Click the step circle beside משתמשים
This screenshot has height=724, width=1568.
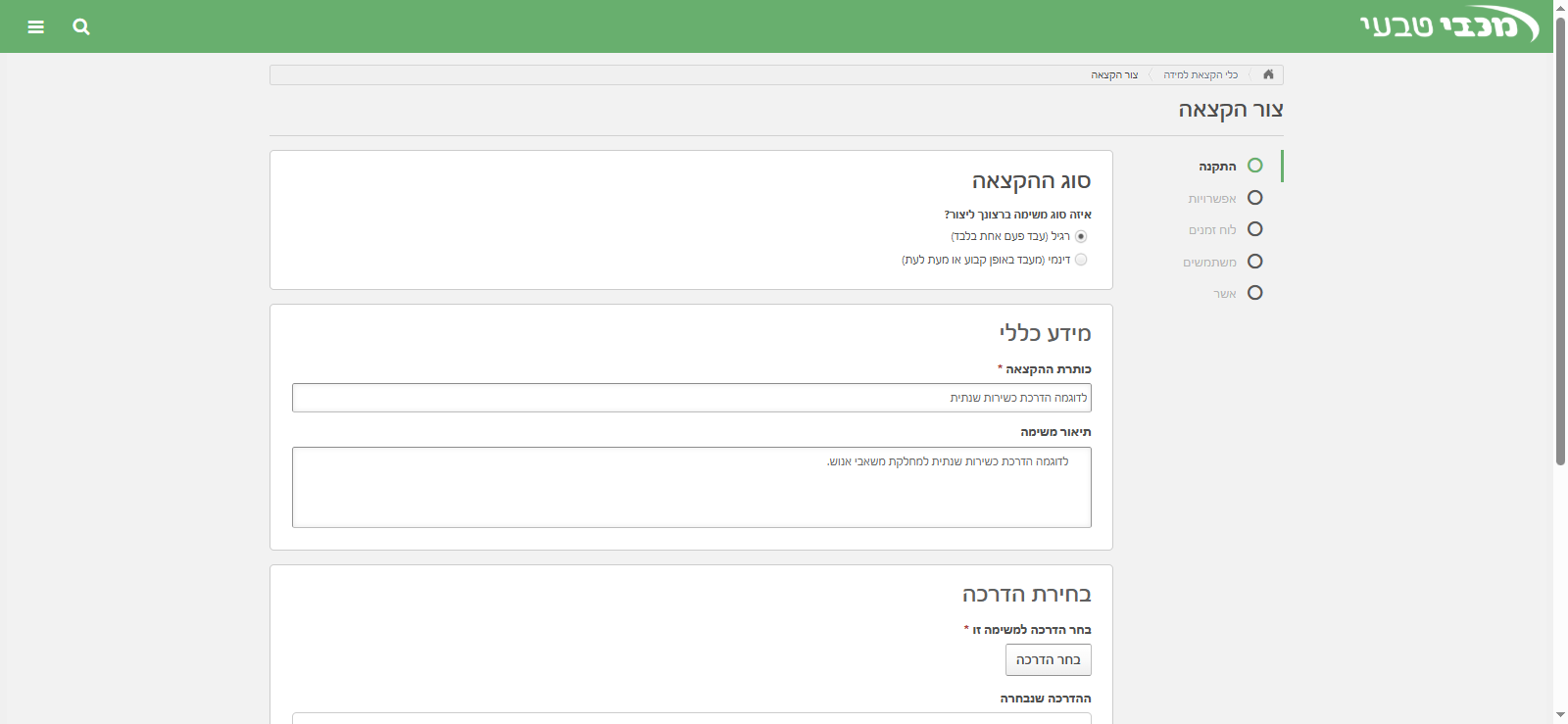1254,262
